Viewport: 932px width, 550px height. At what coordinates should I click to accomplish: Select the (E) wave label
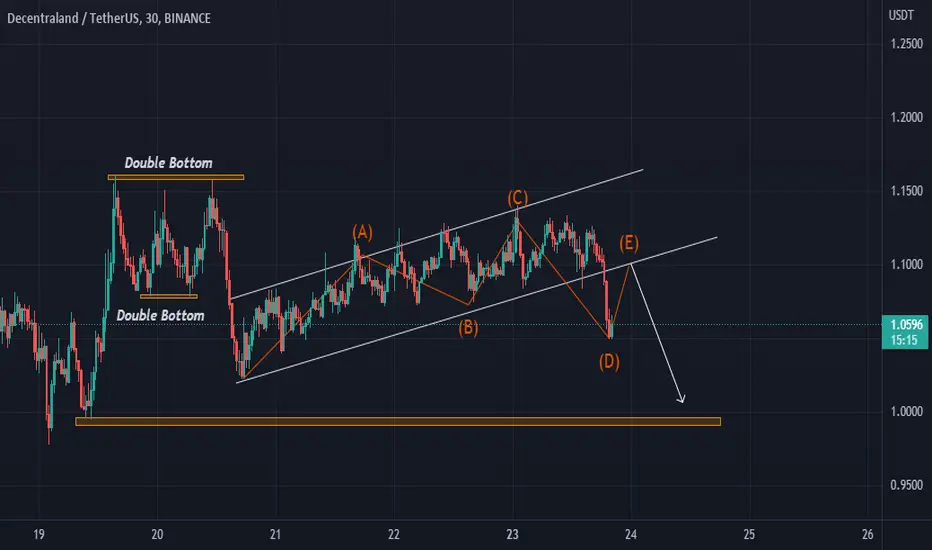click(629, 243)
